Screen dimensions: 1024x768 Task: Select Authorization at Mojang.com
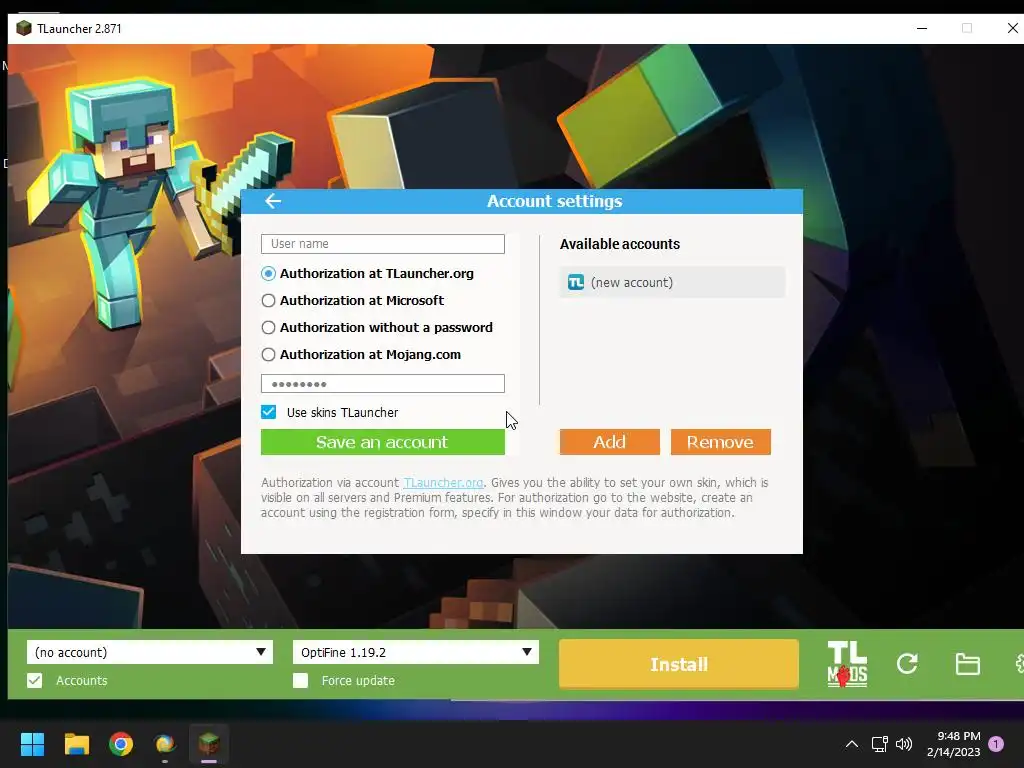pyautogui.click(x=361, y=355)
